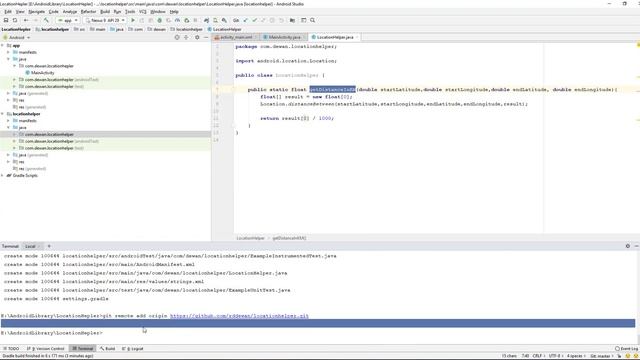The width and height of the screenshot is (640, 360).
Task: Click Scroll from Source target icon
Action: (177, 37)
